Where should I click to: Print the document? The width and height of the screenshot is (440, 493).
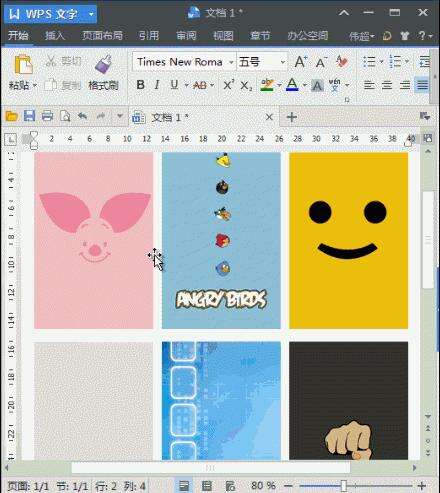[x=47, y=116]
